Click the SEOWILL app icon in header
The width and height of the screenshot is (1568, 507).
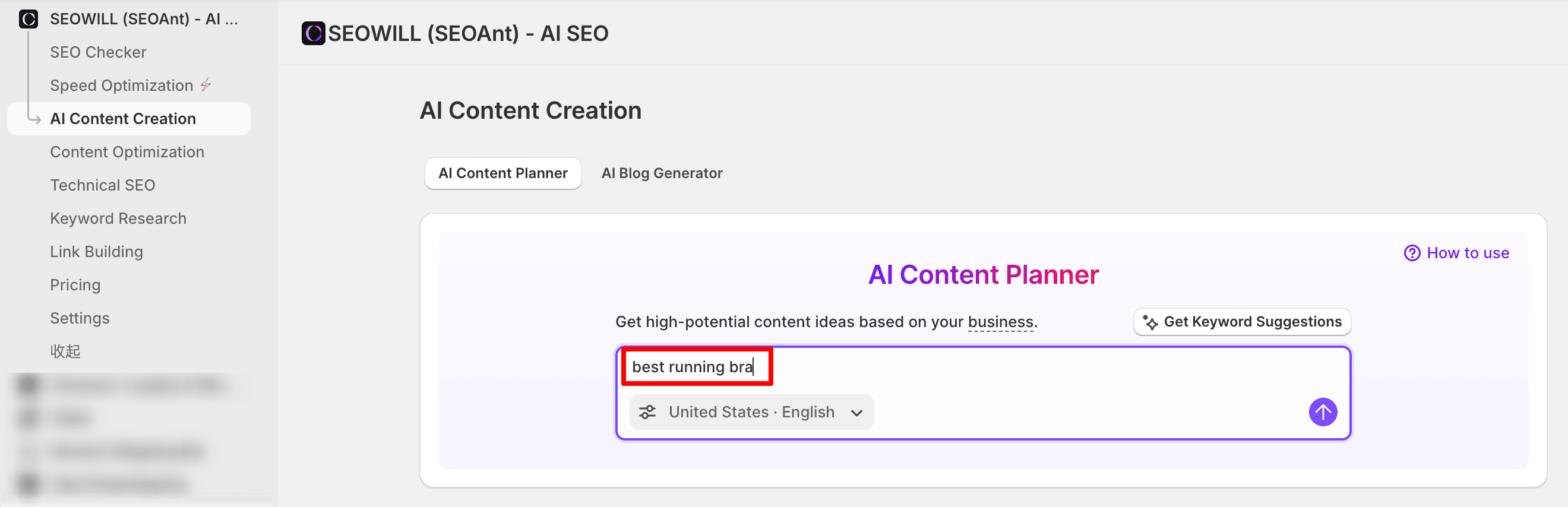tap(314, 33)
